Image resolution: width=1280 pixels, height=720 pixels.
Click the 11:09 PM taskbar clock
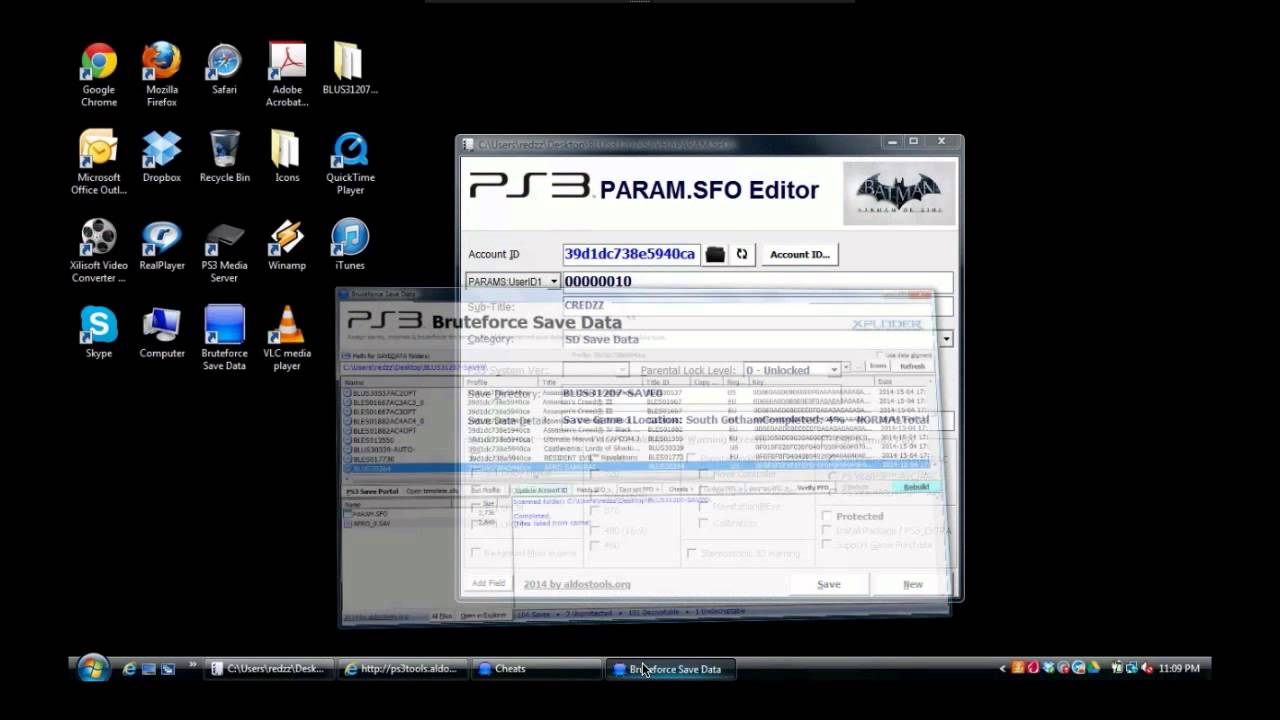(1179, 668)
